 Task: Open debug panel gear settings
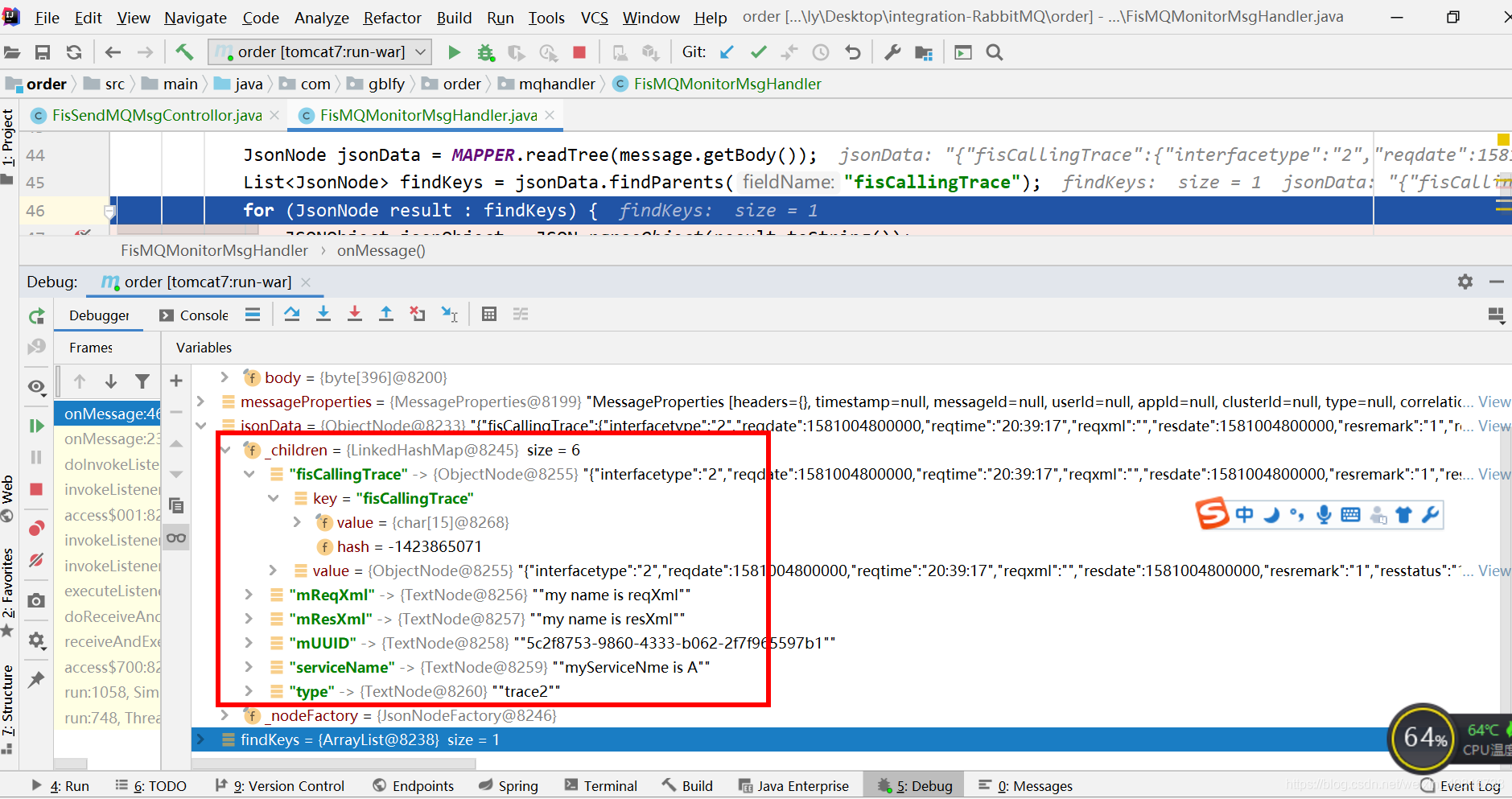tap(1465, 282)
